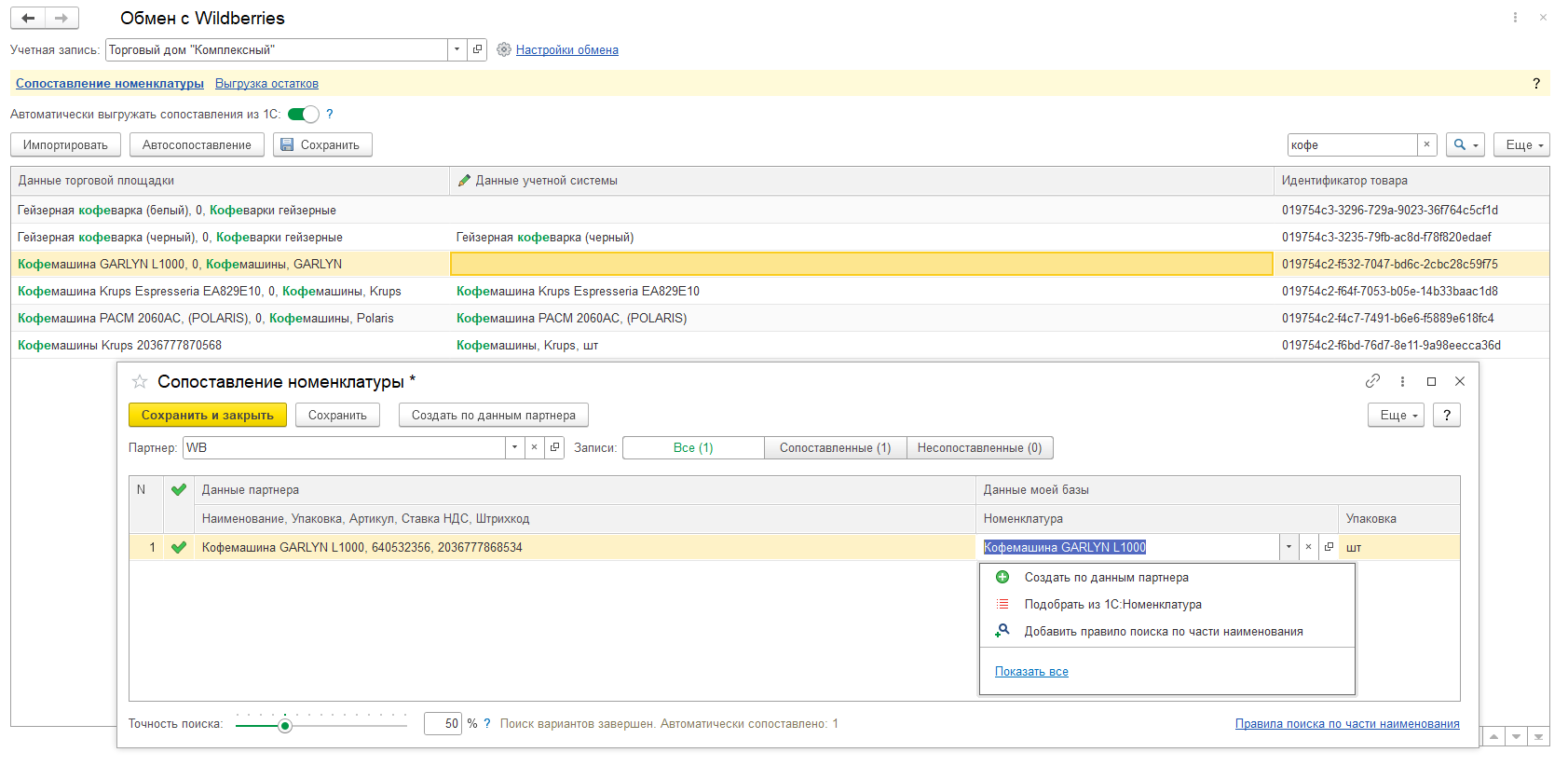Add Сопоставление номенклатуры dialog to favorites star
The image size is (1568, 766).
point(140,381)
